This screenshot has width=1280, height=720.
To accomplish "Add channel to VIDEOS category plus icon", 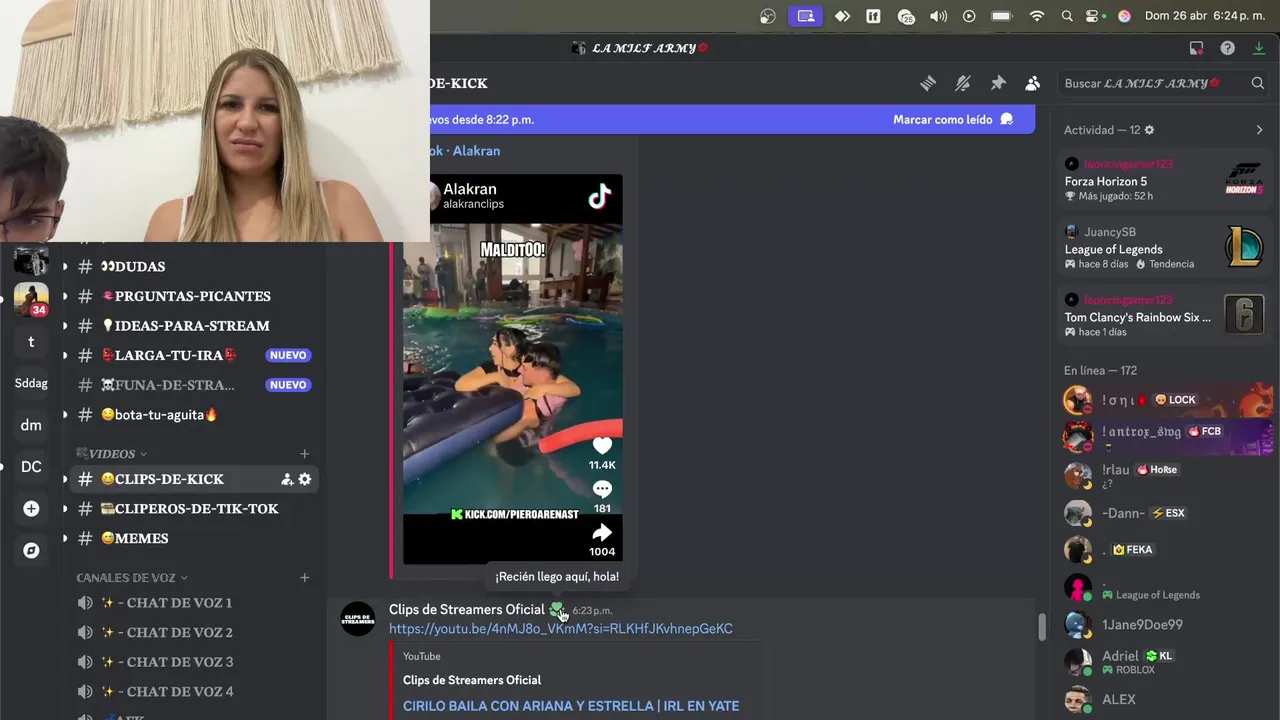I will click(x=305, y=454).
